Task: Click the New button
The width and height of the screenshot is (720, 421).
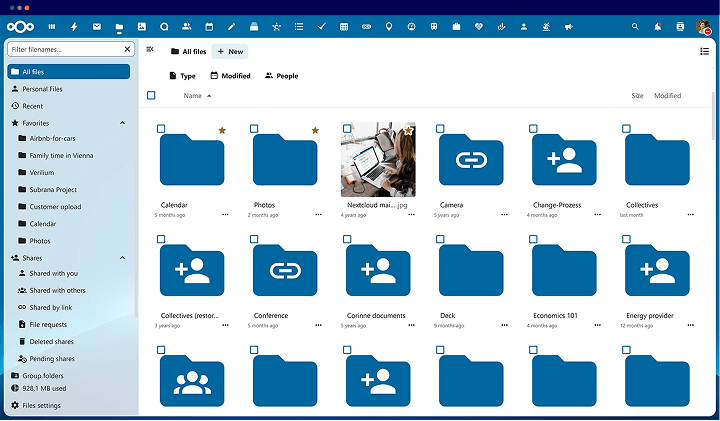Action: click(230, 51)
